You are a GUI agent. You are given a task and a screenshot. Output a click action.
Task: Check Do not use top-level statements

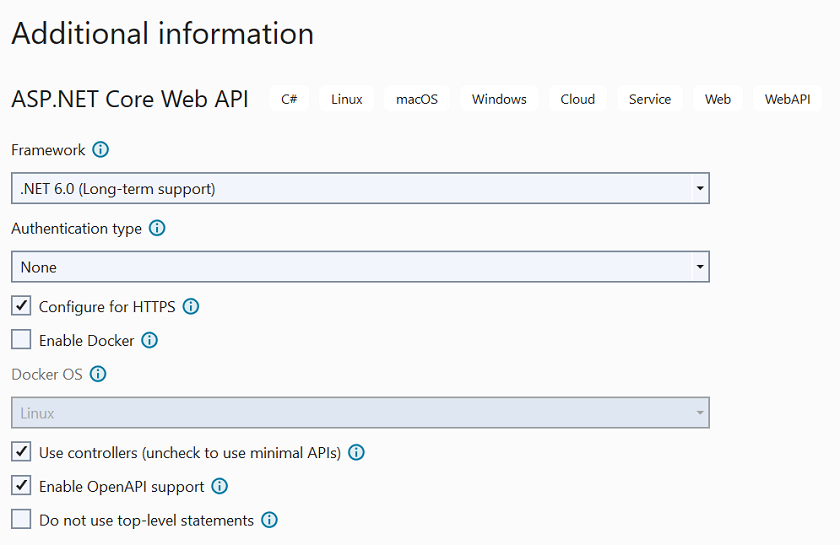coord(21,520)
